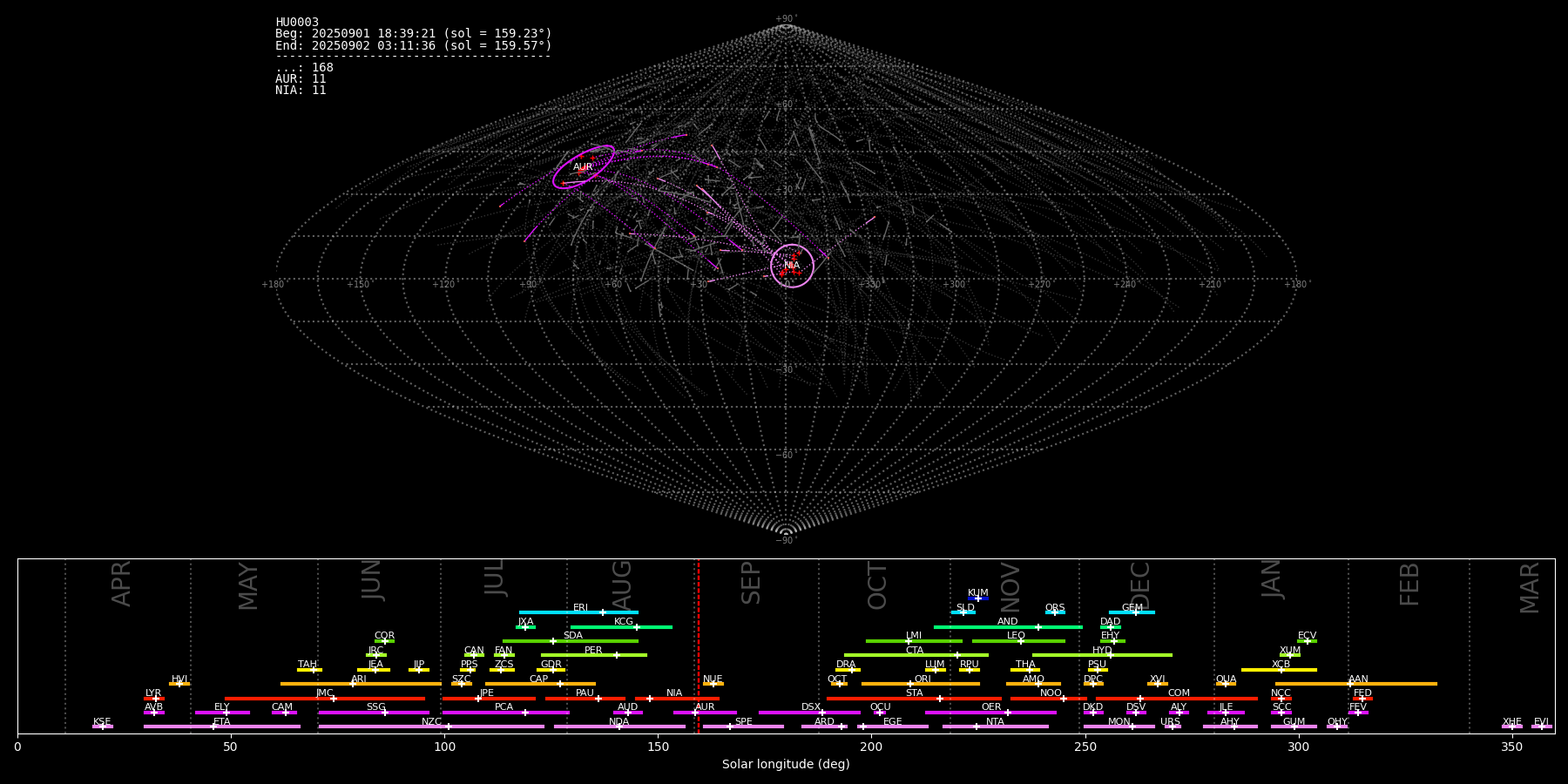Click the HU0003 station title text
This screenshot has height=784, width=1568.
point(297,23)
